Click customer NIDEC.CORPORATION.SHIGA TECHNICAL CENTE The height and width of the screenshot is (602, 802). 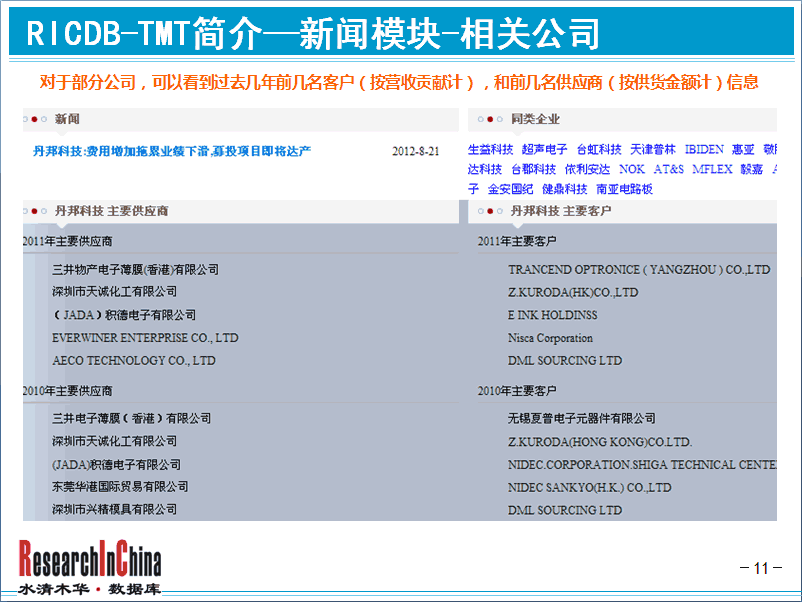[642, 465]
